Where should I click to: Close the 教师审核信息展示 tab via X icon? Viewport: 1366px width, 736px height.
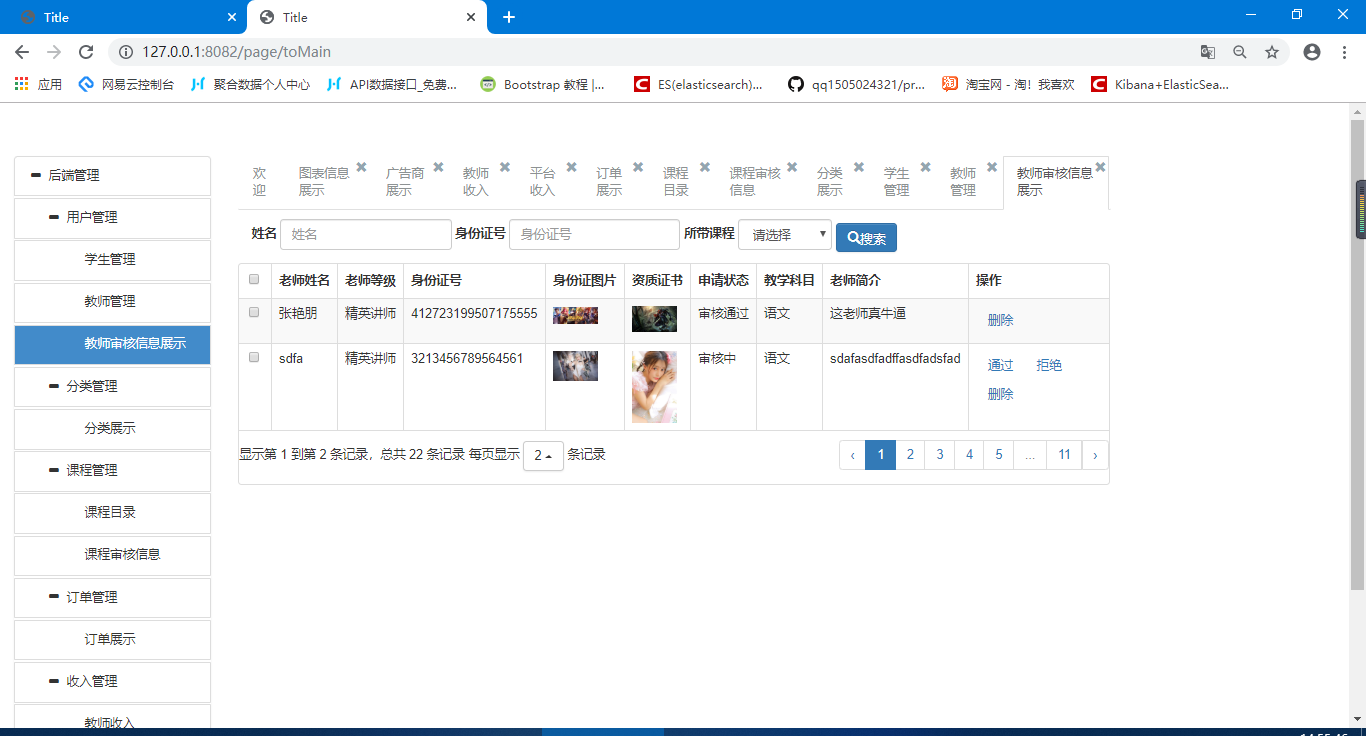[1100, 167]
